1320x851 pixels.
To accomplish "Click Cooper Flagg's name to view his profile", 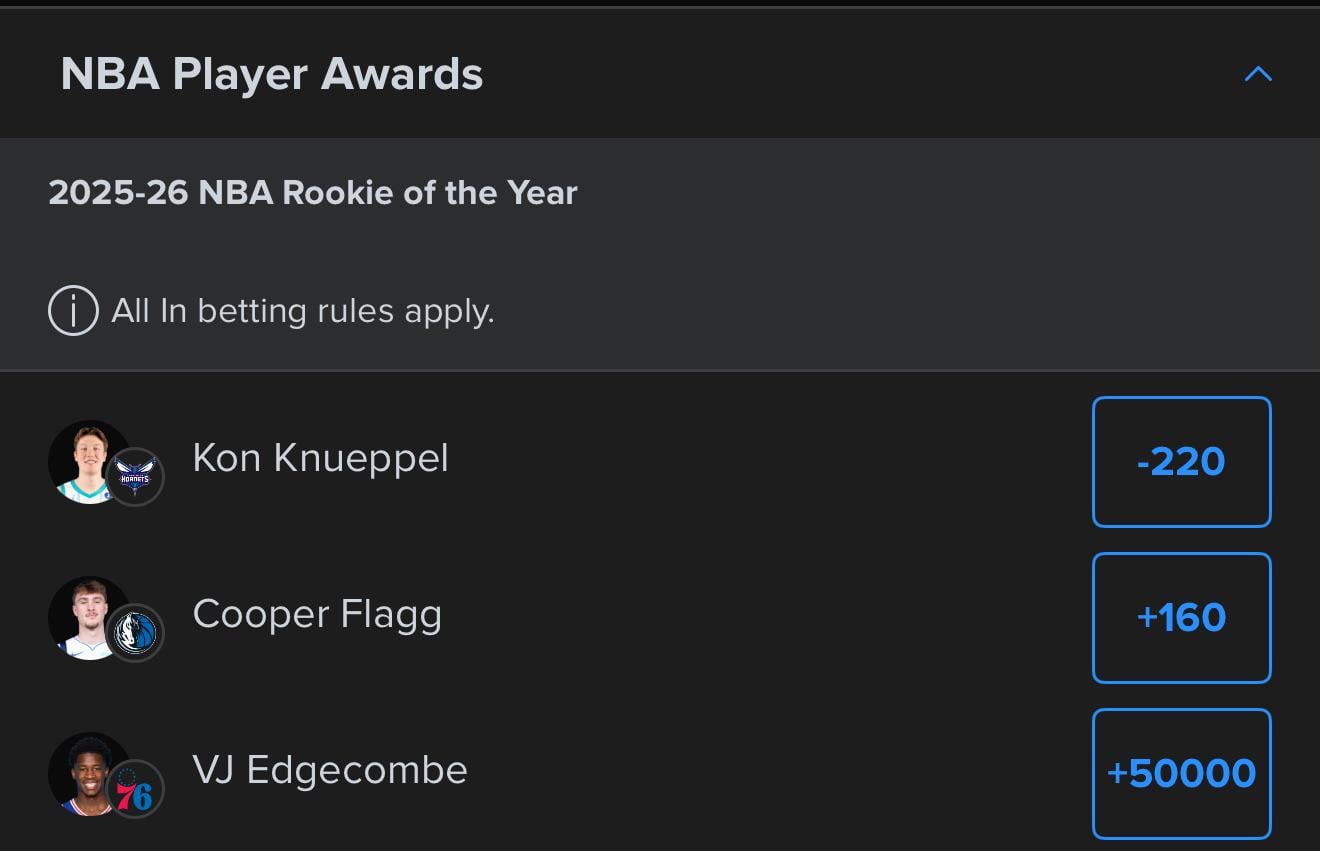I will 317,614.
